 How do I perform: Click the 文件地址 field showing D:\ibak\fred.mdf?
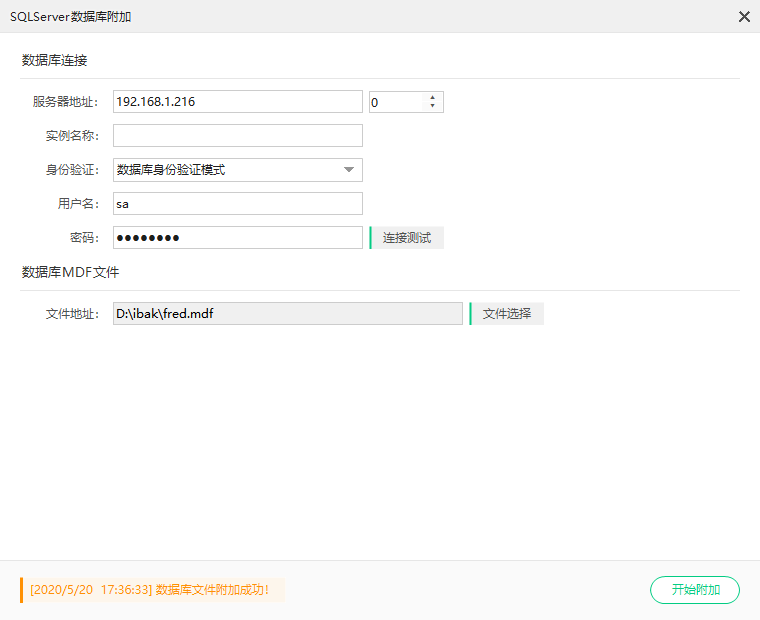pos(287,314)
